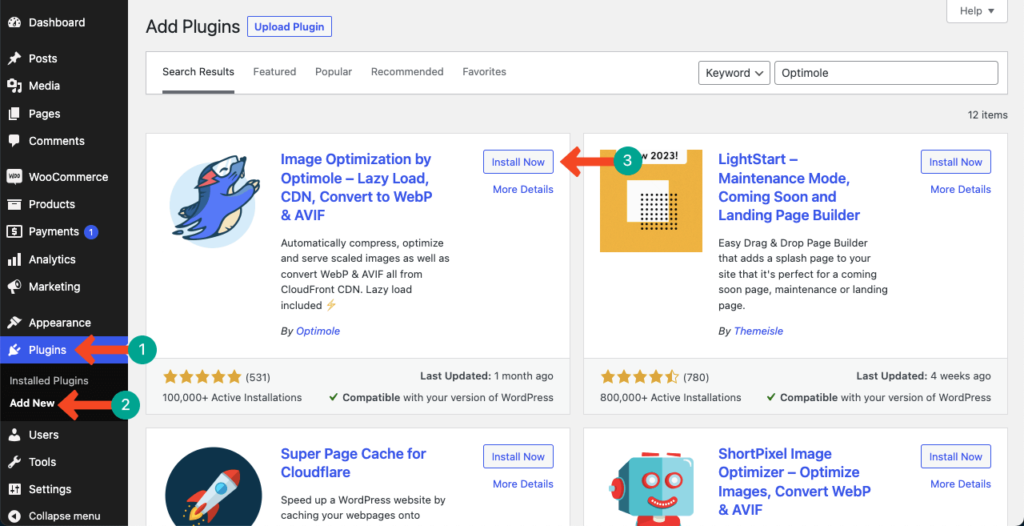Open More Details for ShortPixel
This screenshot has height=526, width=1024.
click(960, 484)
